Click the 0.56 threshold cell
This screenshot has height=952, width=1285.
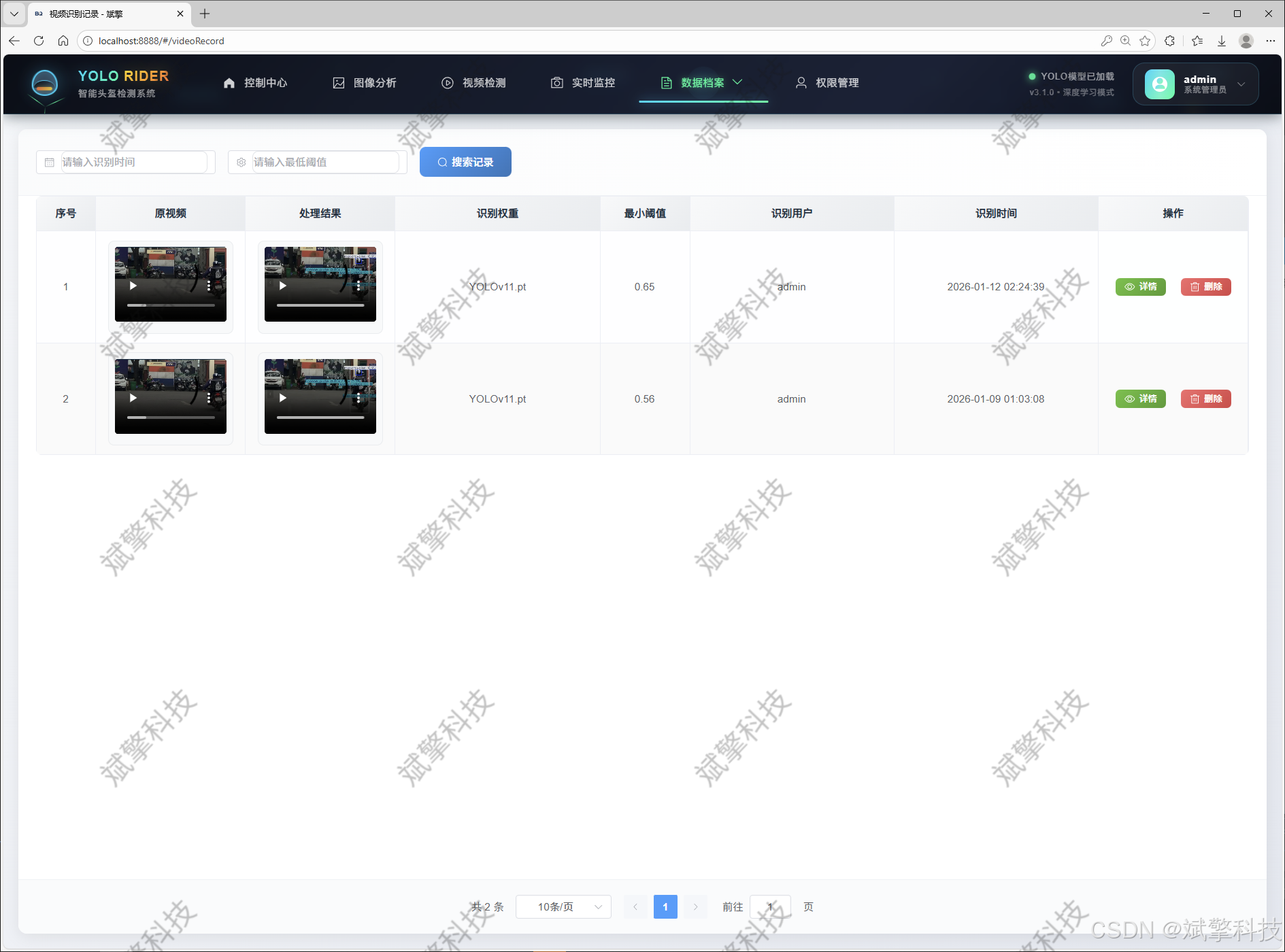644,399
